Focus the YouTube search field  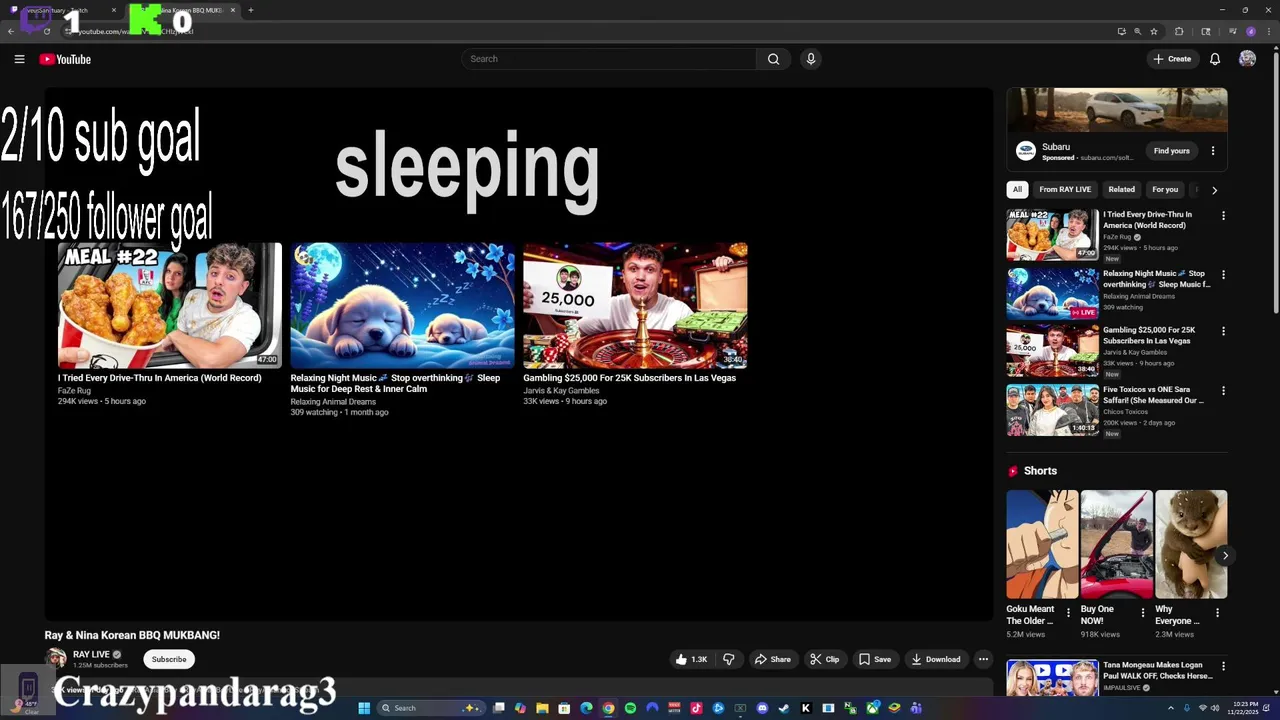click(x=610, y=59)
